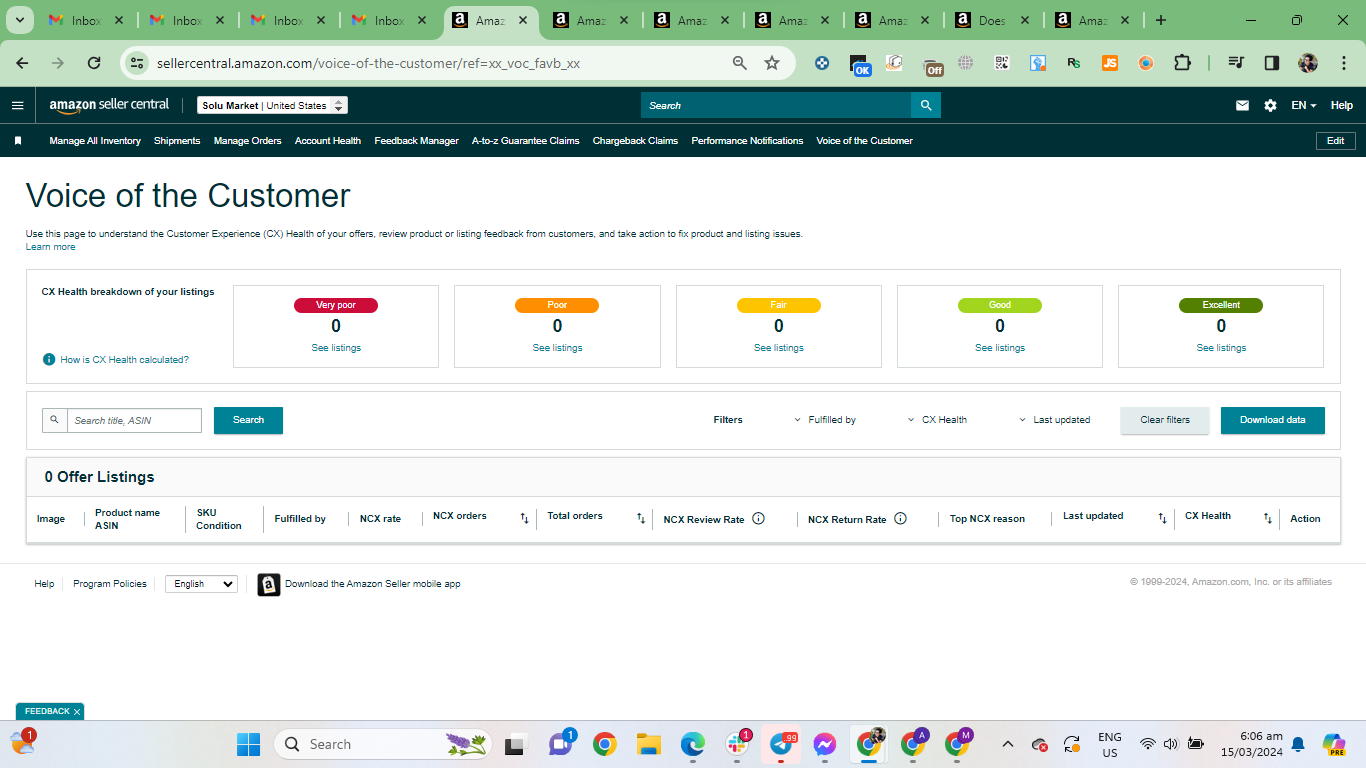The height and width of the screenshot is (768, 1366).
Task: See listings under Excellent
Action: pyautogui.click(x=1221, y=348)
